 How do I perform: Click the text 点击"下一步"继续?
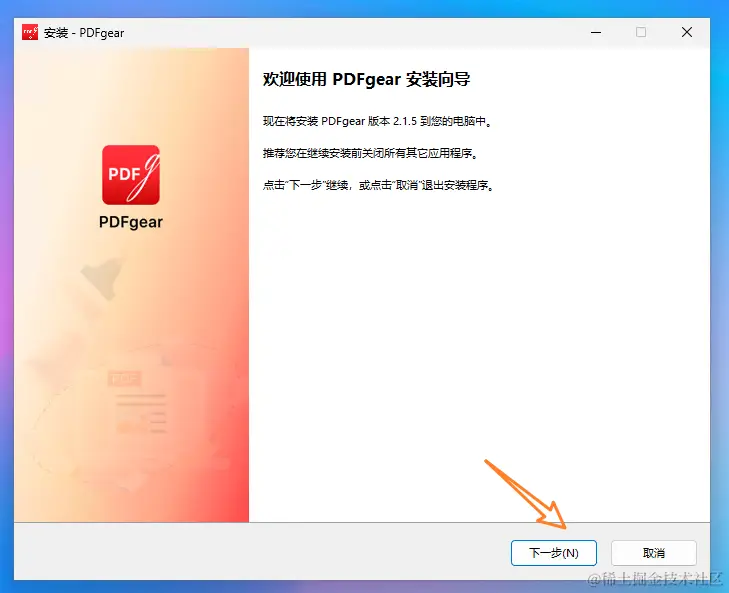pos(306,185)
